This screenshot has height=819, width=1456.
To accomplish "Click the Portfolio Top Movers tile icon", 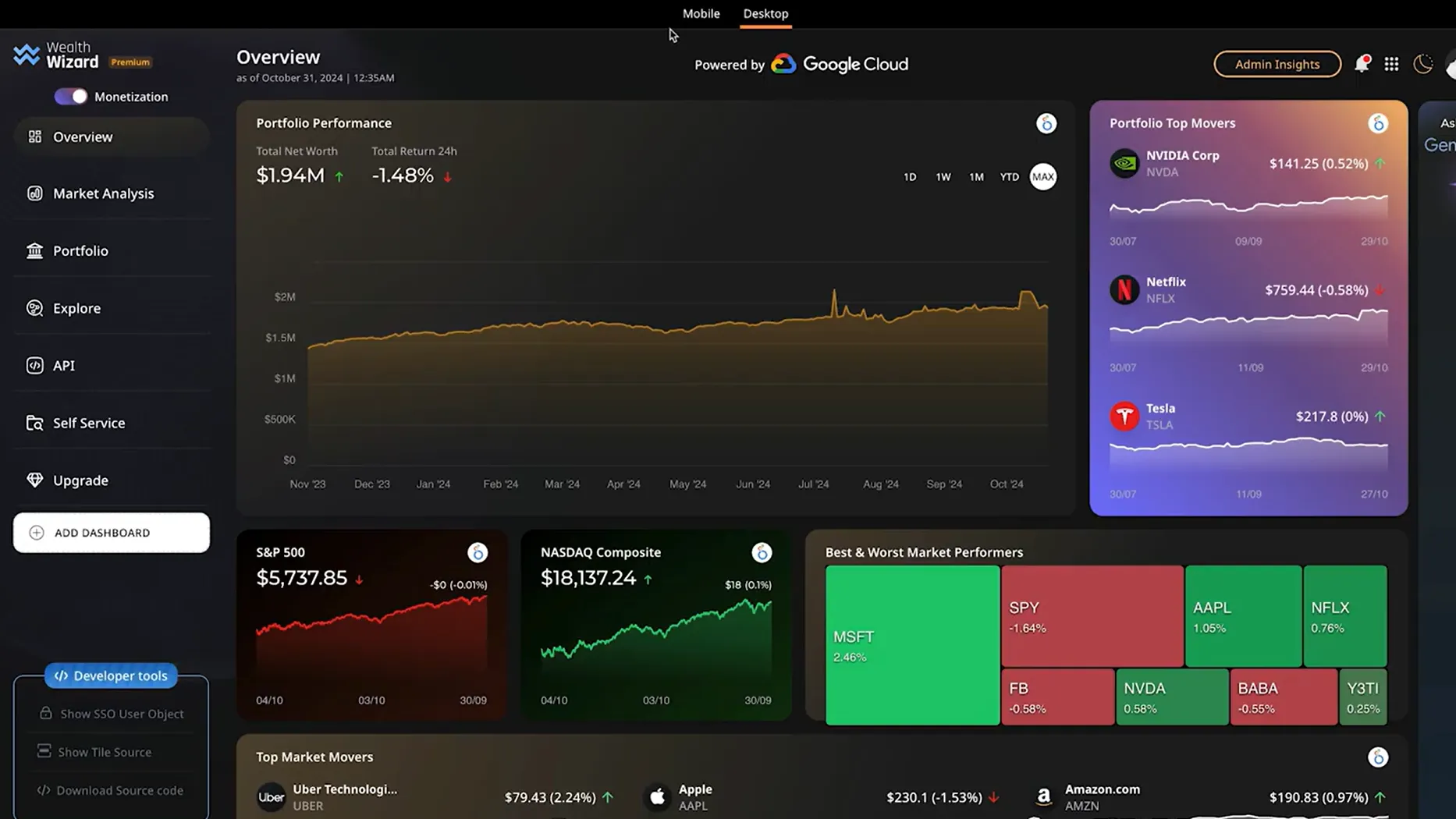I will pyautogui.click(x=1378, y=123).
